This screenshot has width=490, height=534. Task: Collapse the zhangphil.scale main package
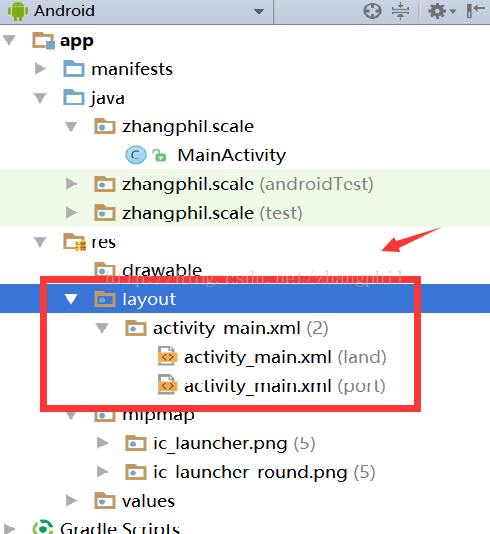[x=71, y=127]
